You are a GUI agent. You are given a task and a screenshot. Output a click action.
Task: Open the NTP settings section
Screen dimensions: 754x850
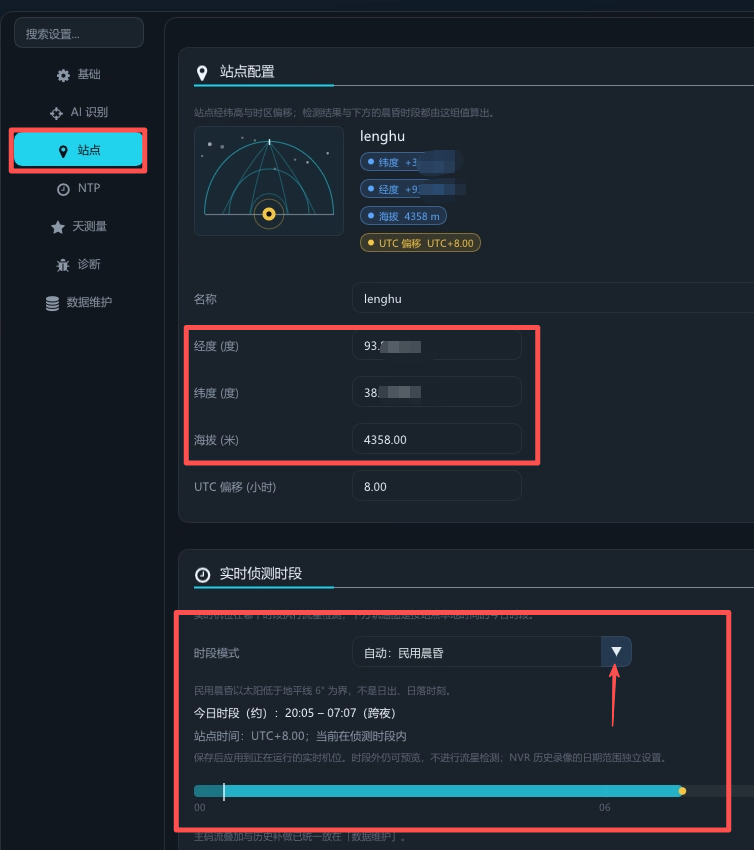(x=79, y=188)
